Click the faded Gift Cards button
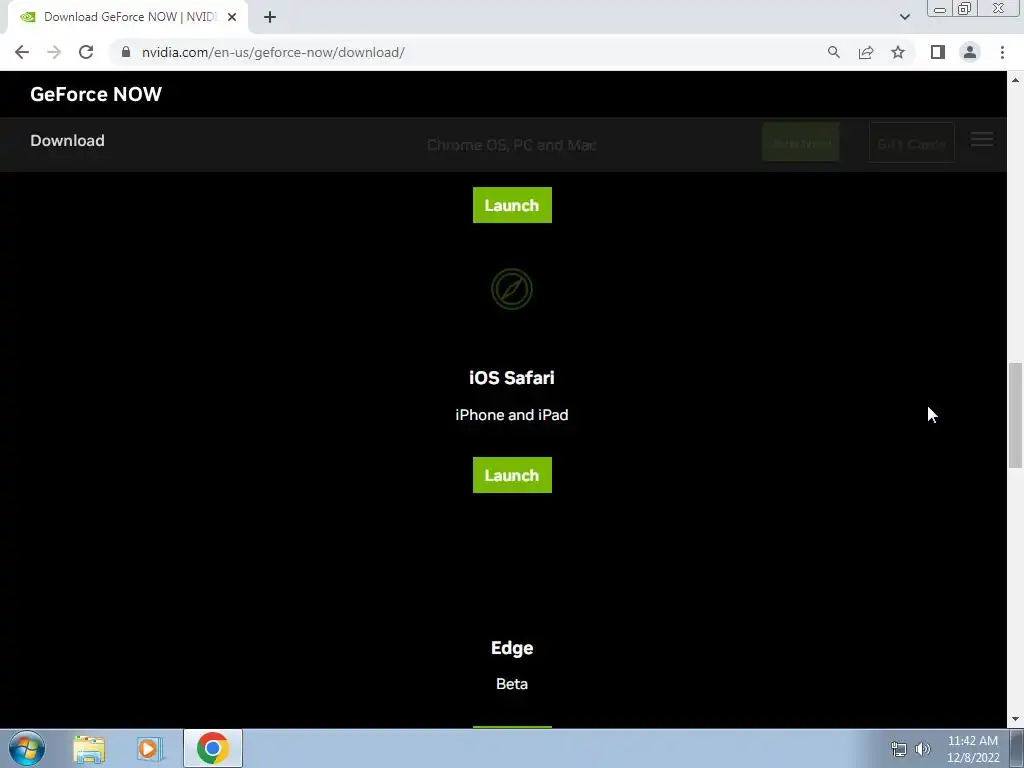 [912, 142]
